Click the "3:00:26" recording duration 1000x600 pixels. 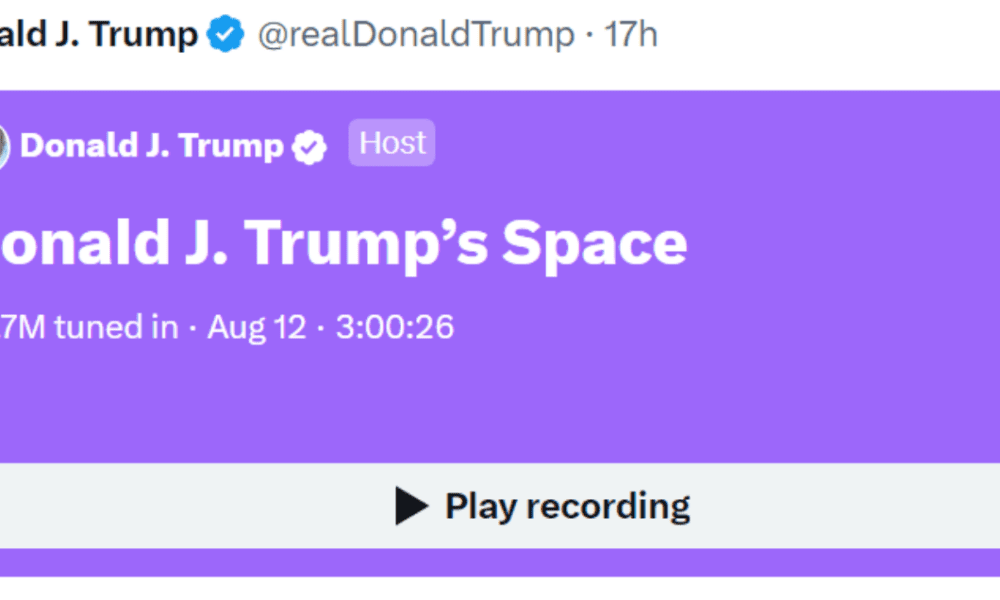(x=394, y=327)
